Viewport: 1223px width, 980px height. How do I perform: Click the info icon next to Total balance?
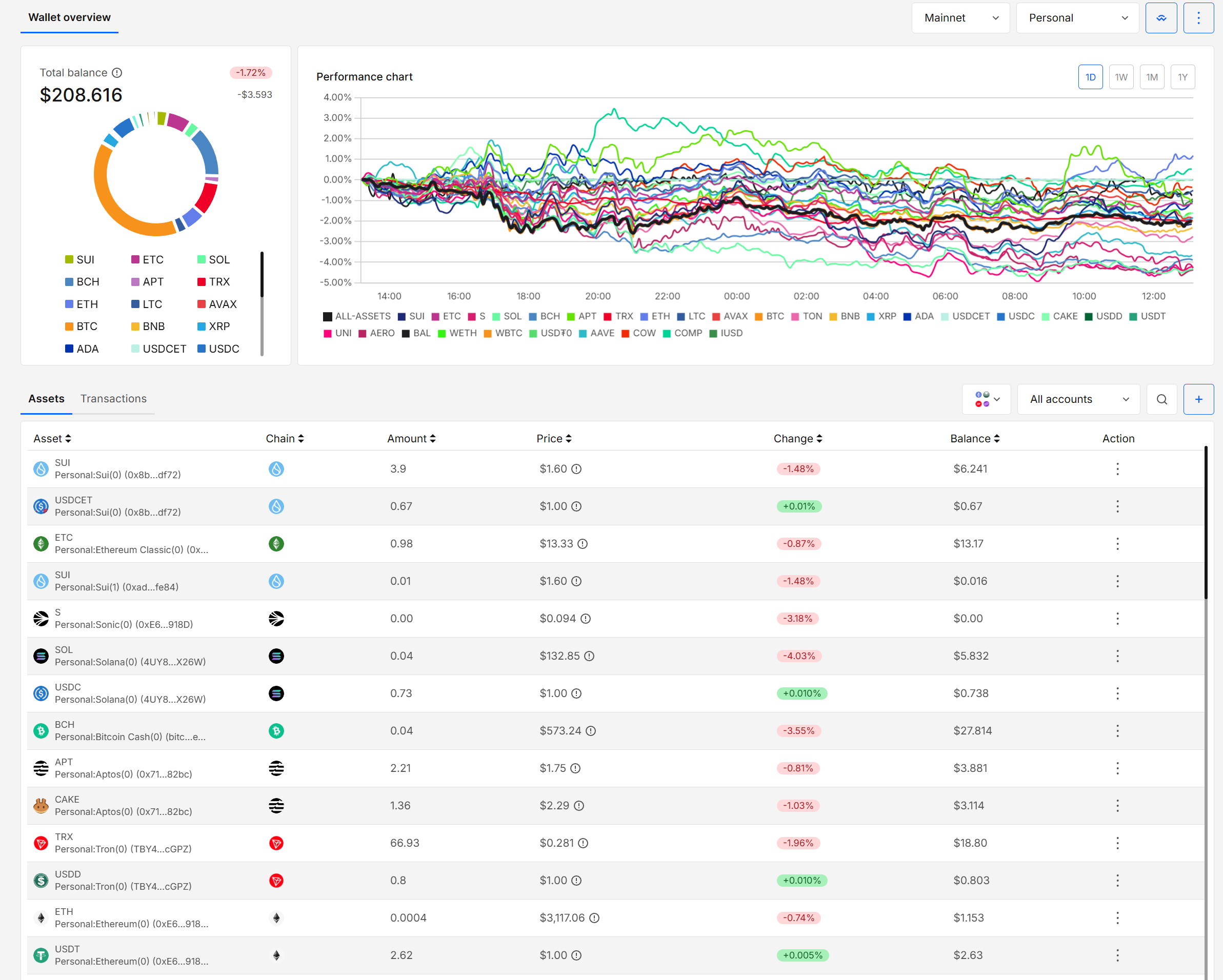click(117, 73)
